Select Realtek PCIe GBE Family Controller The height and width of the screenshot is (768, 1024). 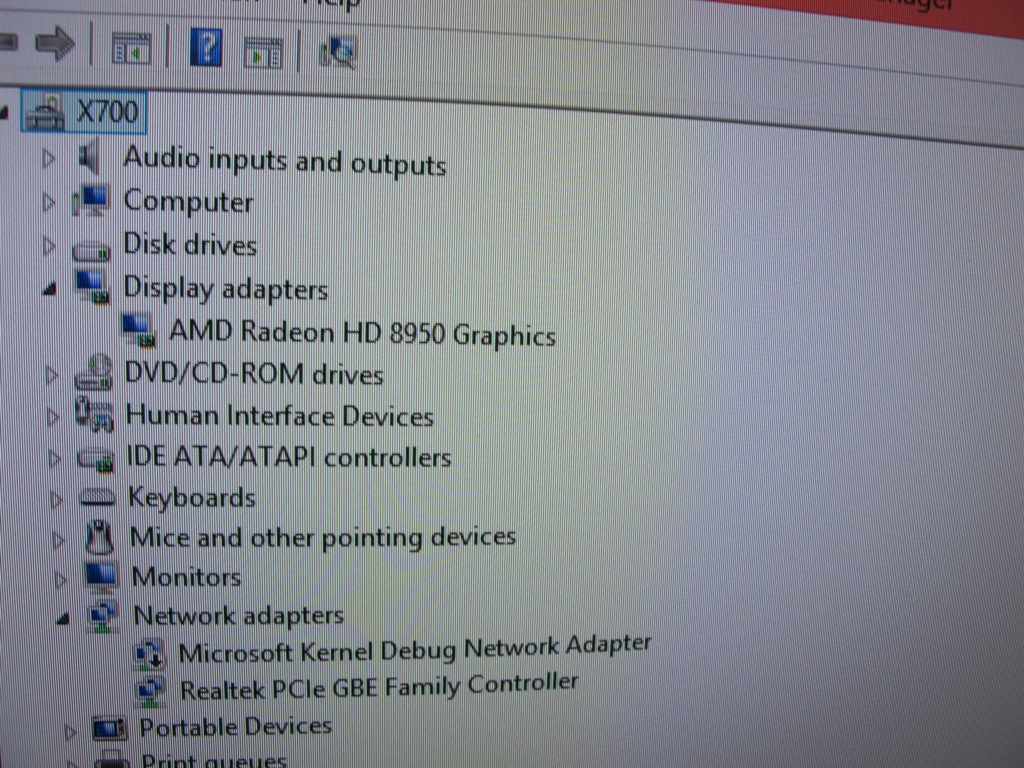pos(378,686)
